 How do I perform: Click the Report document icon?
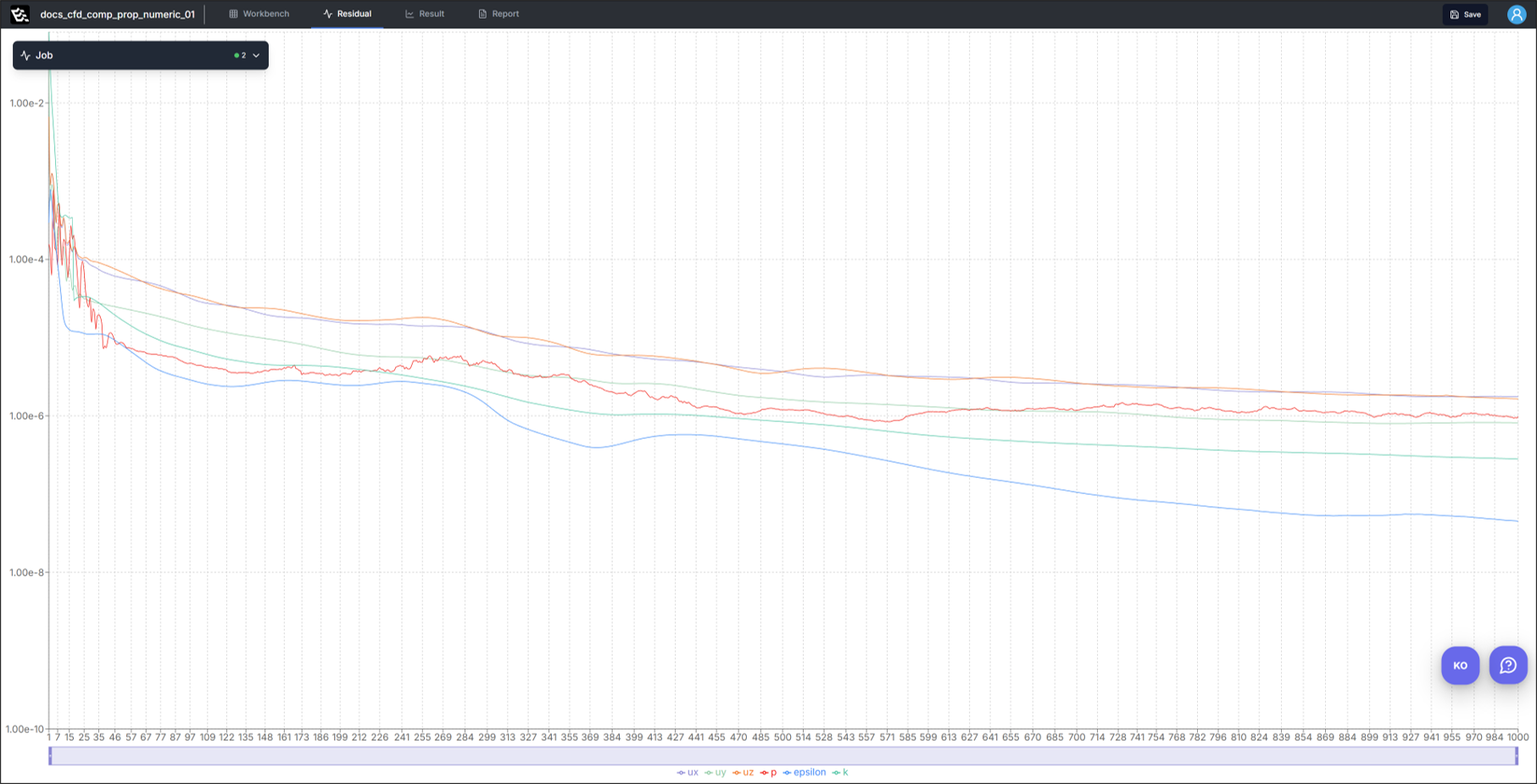[482, 14]
